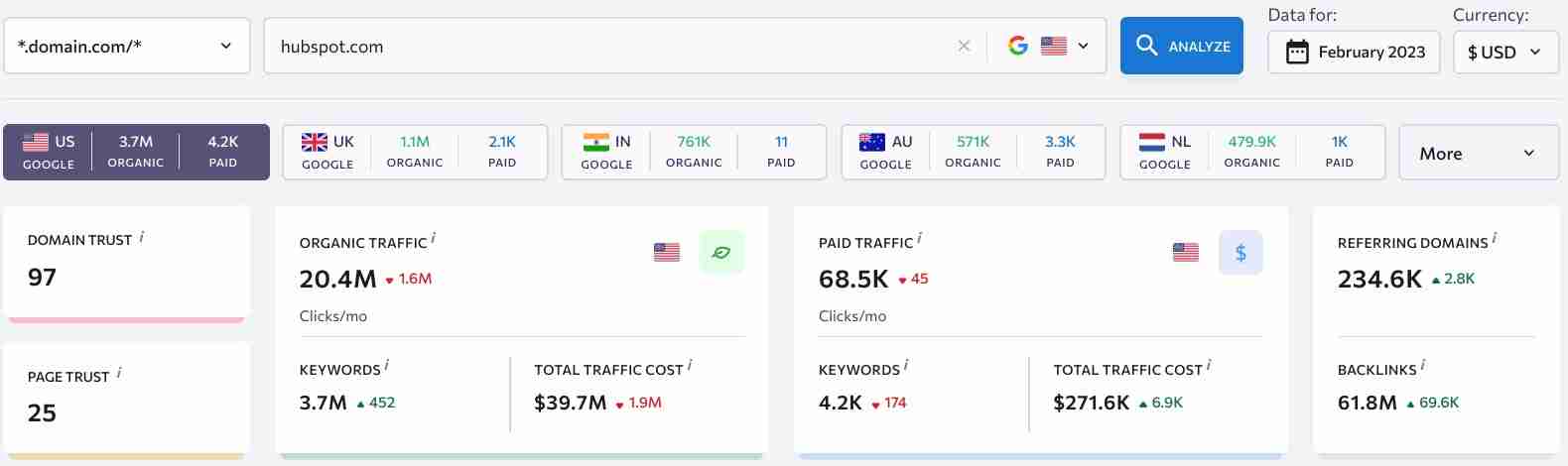Image resolution: width=1568 pixels, height=466 pixels.
Task: Click the green leaf organic traffic icon
Action: tap(721, 253)
